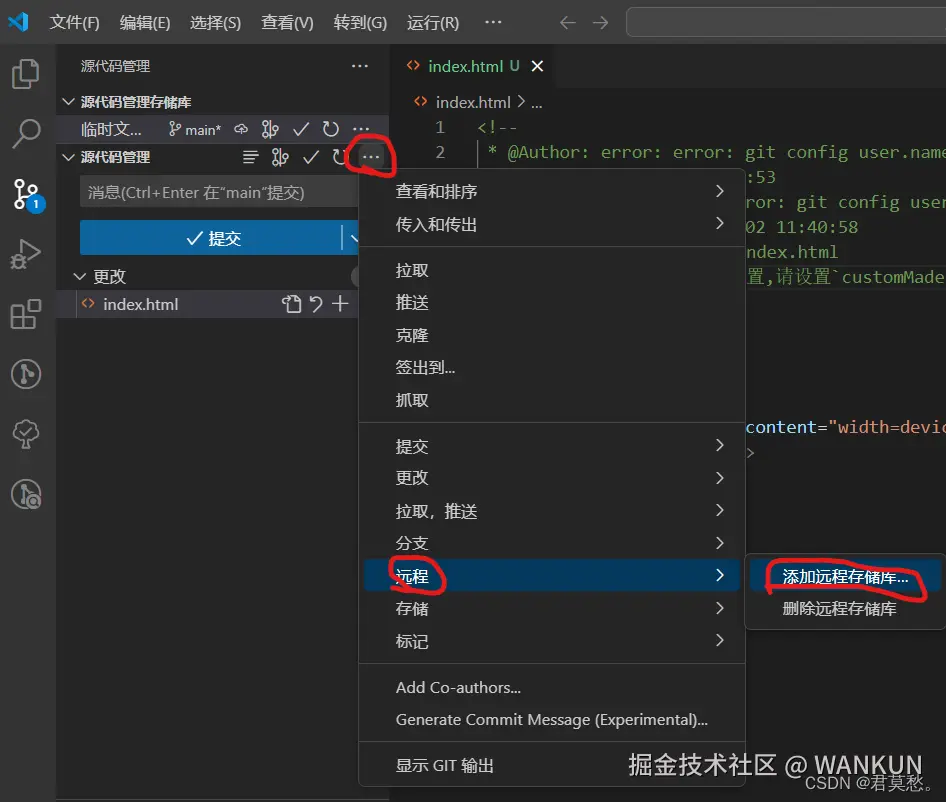This screenshot has width=946, height=802.
Task: Stage changes plus icon for index.html
Action: coord(340,304)
